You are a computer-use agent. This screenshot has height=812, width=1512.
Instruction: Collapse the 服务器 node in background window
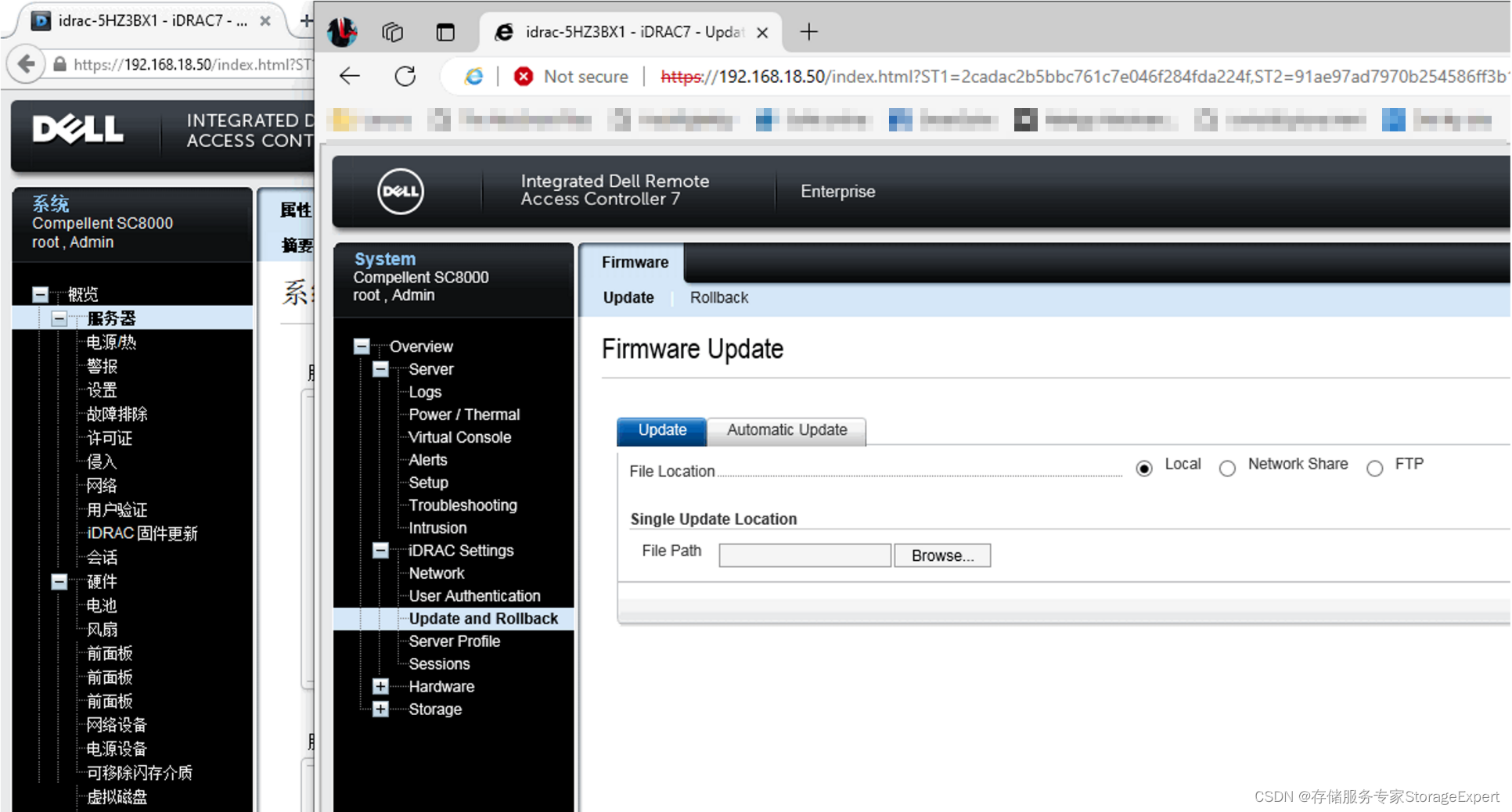pos(59,318)
